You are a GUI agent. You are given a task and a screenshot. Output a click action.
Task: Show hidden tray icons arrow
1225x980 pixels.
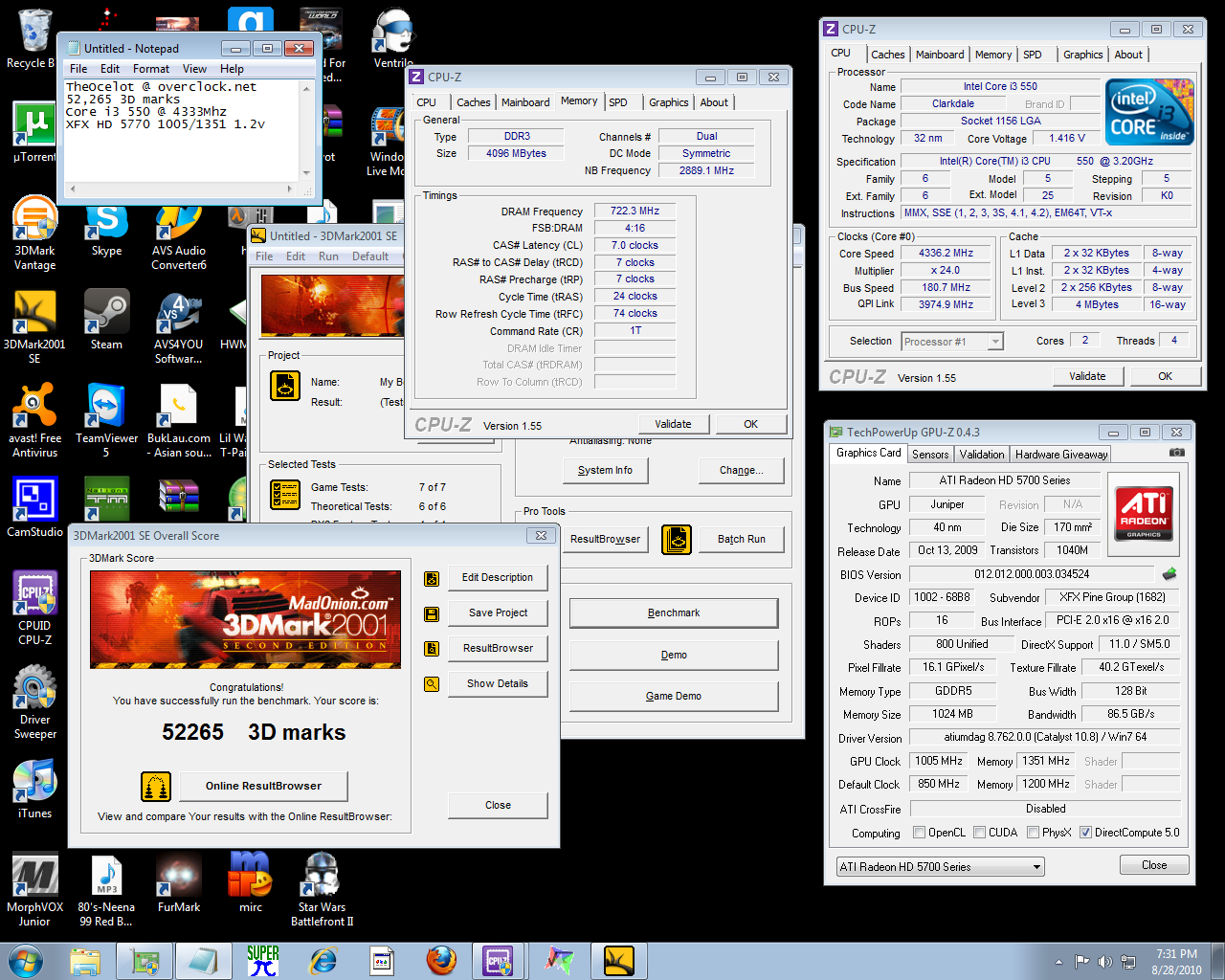pyautogui.click(x=1060, y=961)
